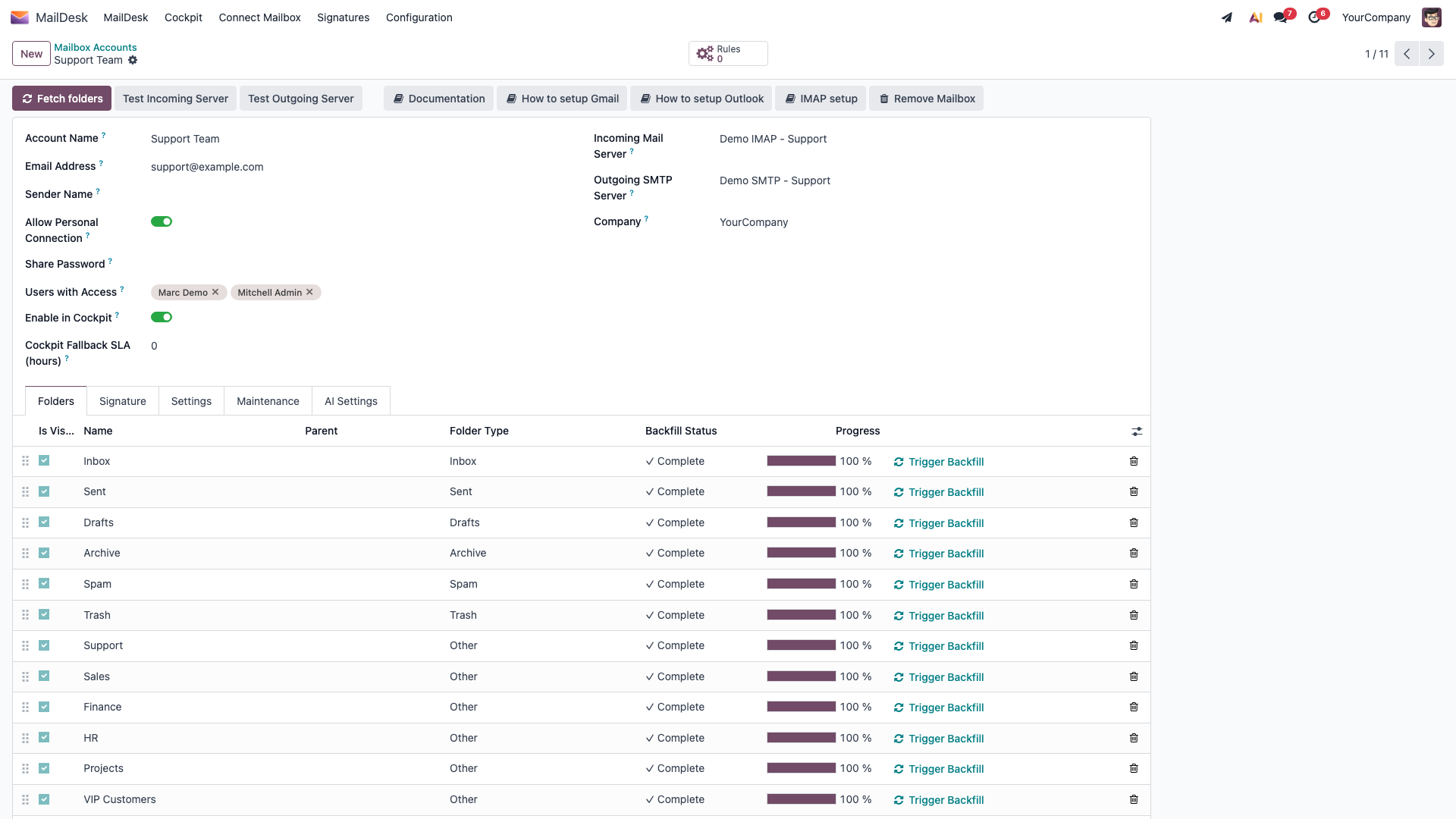The image size is (1456, 819).
Task: Go back to Mailbox Accounts breadcrumb
Action: click(96, 47)
